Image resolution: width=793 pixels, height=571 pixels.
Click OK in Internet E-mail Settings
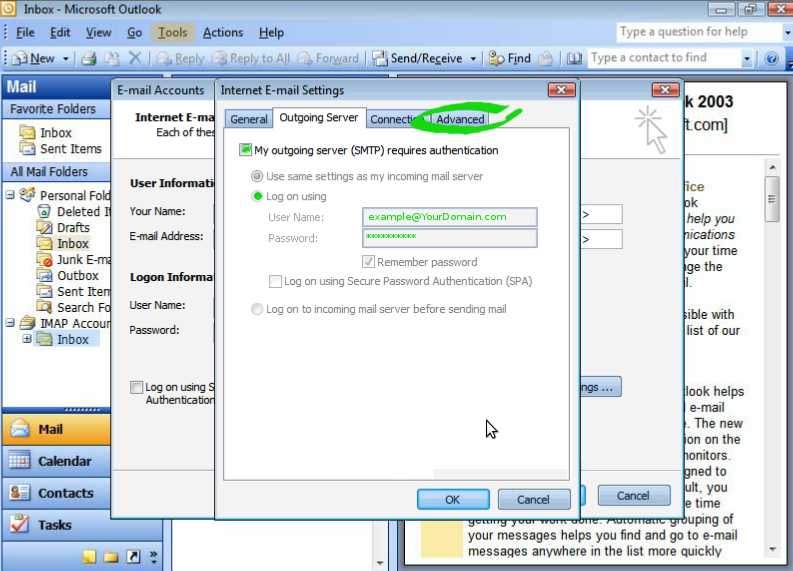coord(453,500)
